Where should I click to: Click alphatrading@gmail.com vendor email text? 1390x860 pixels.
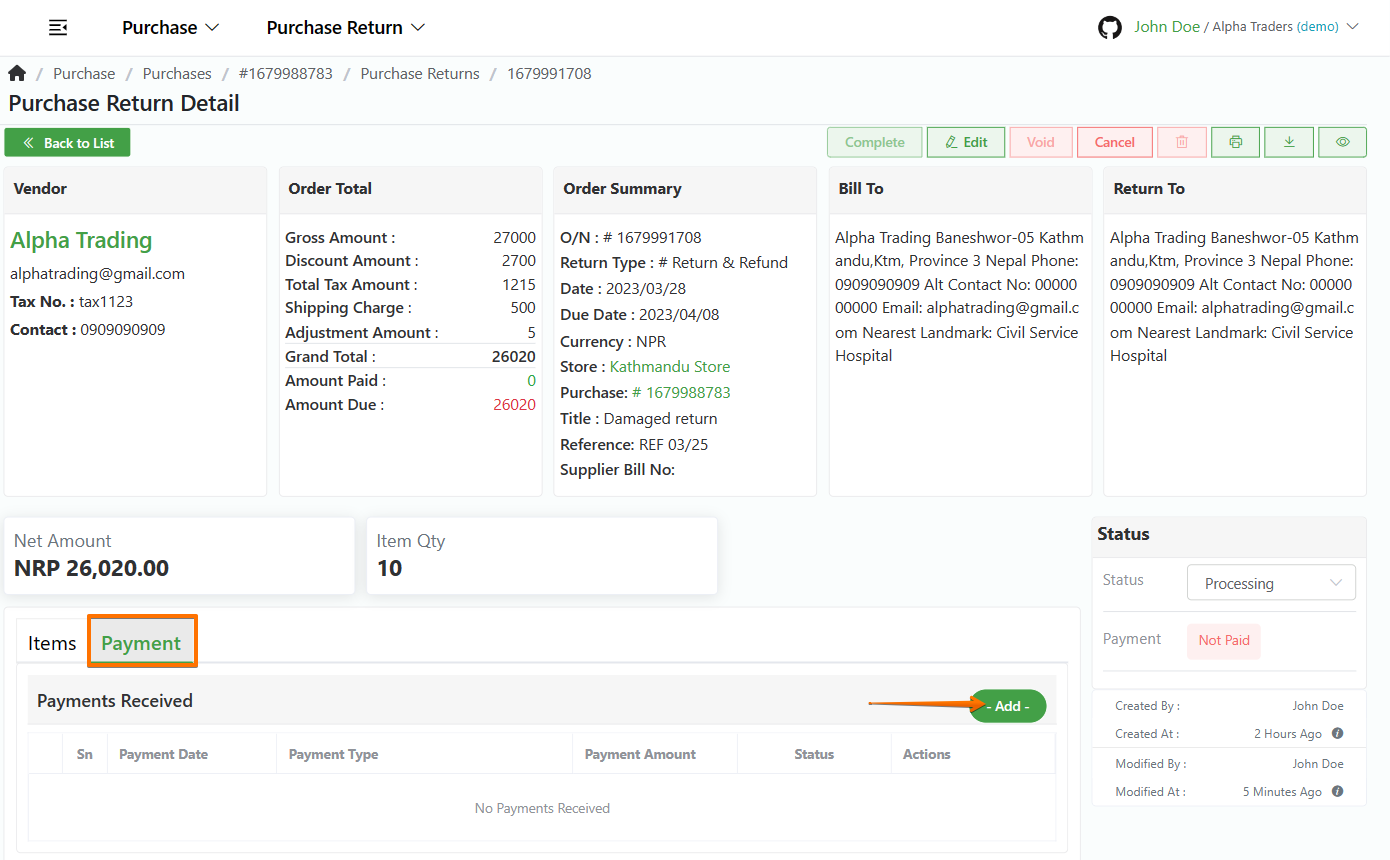pyautogui.click(x=97, y=273)
